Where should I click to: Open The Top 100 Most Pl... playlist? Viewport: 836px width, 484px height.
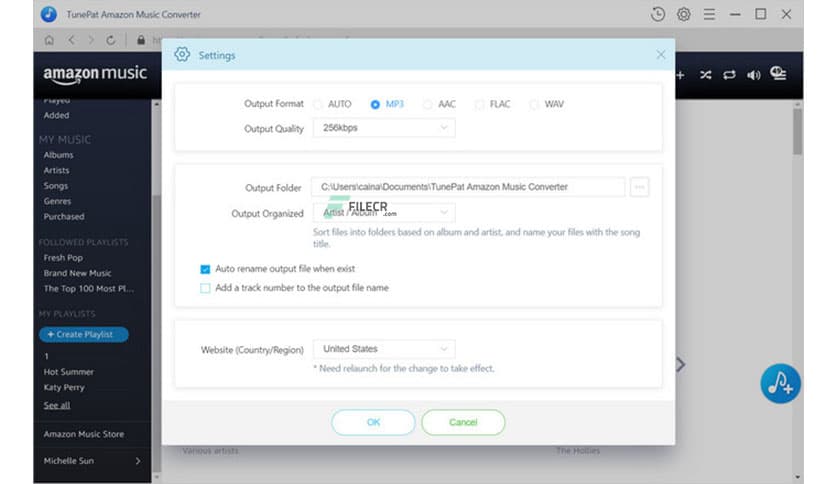click(x=89, y=288)
